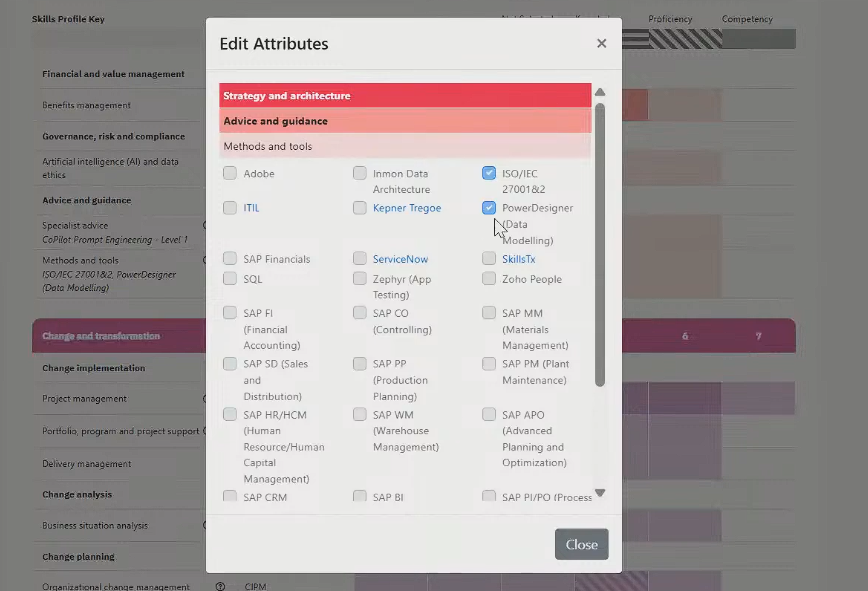This screenshot has height=591, width=868.
Task: Check the SAP PP (Production Planning) checkbox
Action: pos(360,364)
